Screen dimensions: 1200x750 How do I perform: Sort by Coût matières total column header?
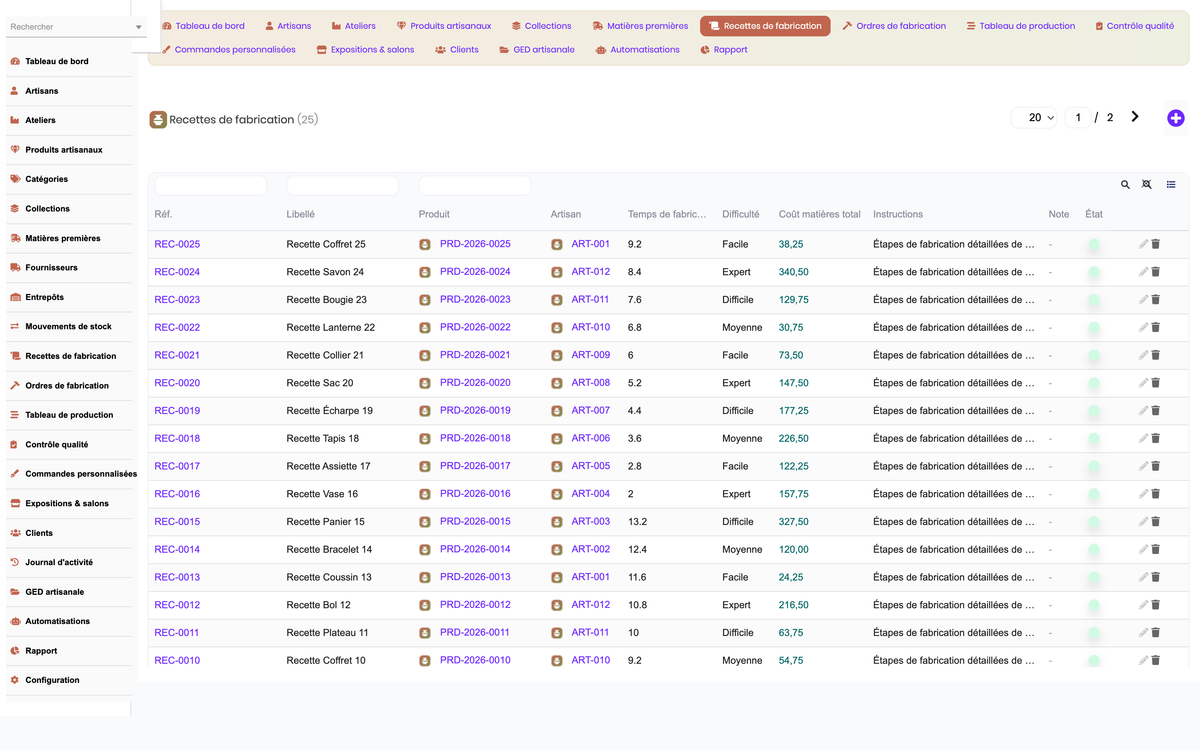coord(820,214)
